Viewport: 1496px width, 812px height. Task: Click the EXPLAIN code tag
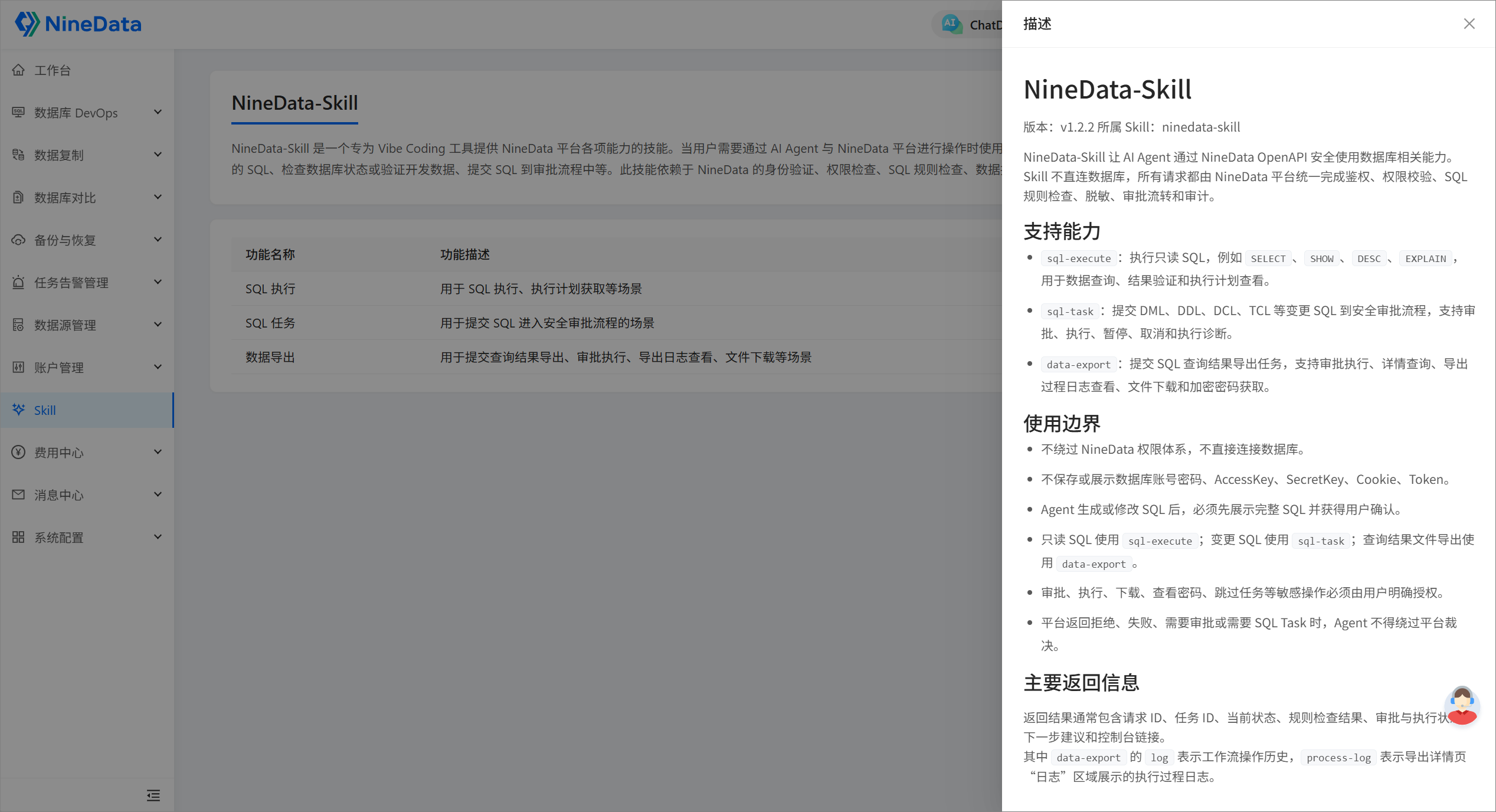(x=1426, y=258)
